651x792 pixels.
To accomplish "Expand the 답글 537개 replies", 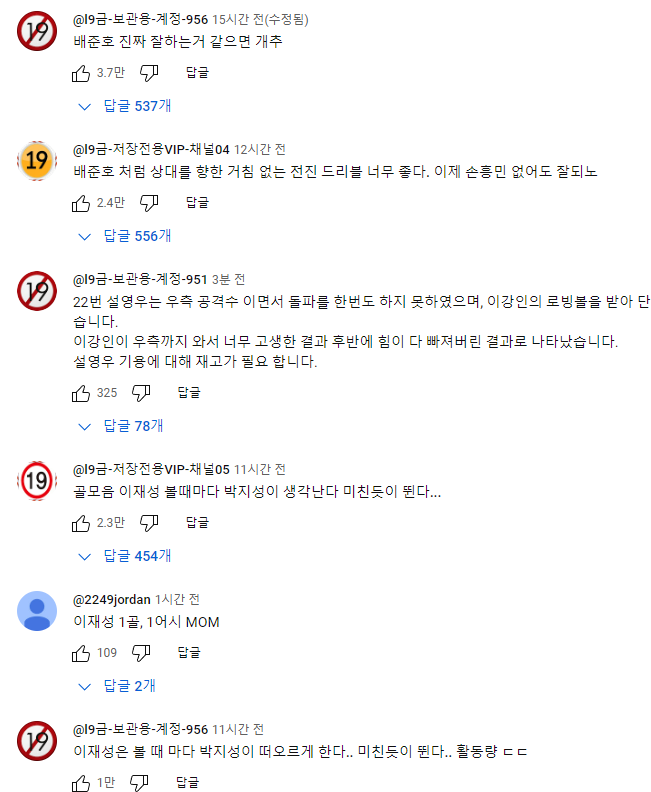I will (x=125, y=106).
